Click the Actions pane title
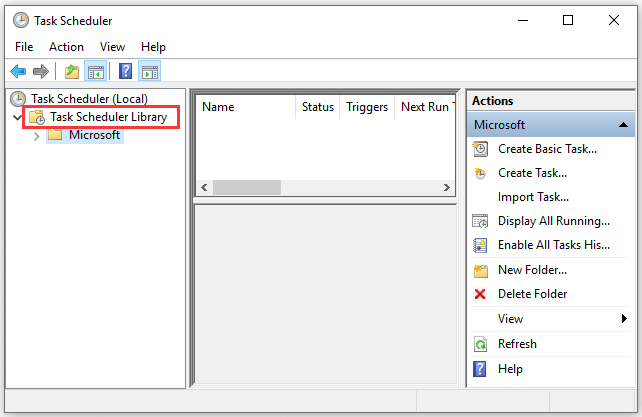This screenshot has height=417, width=642. tap(493, 101)
